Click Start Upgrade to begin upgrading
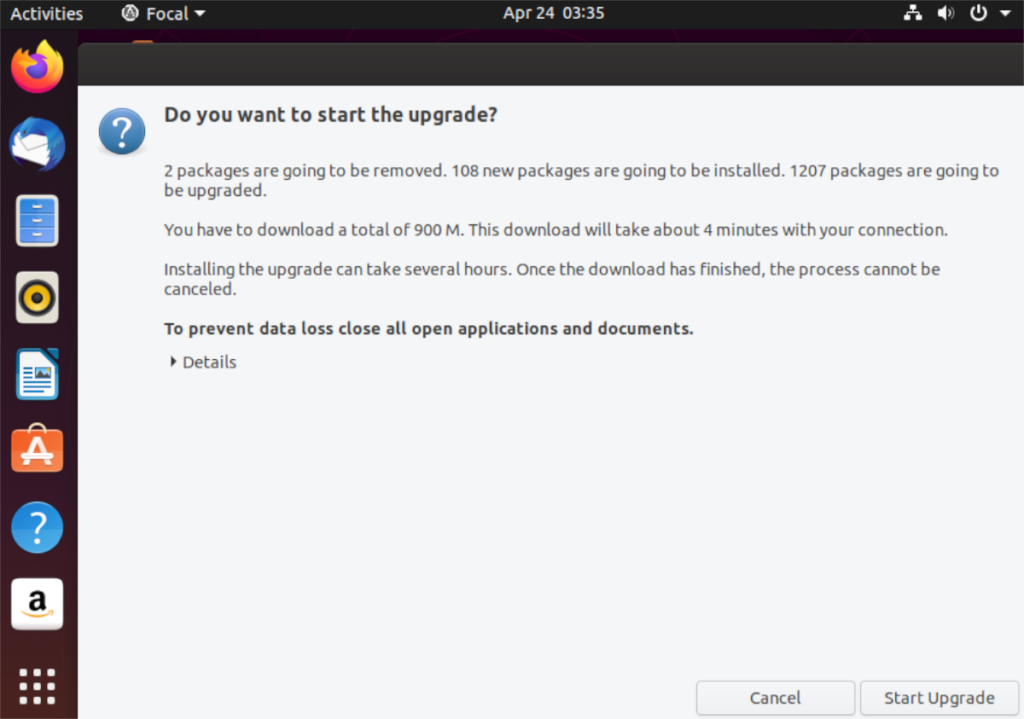 point(939,697)
